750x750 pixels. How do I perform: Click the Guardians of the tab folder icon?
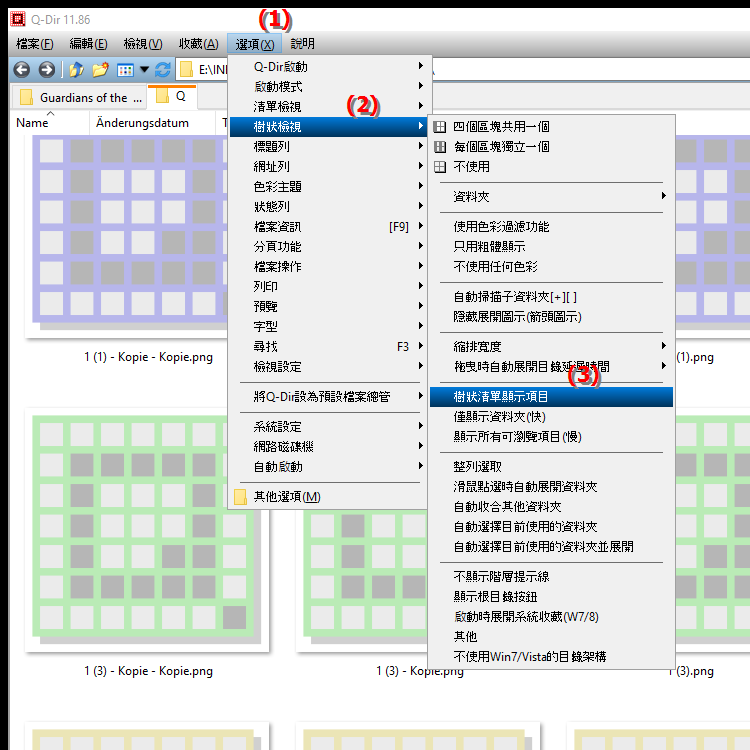pos(27,97)
